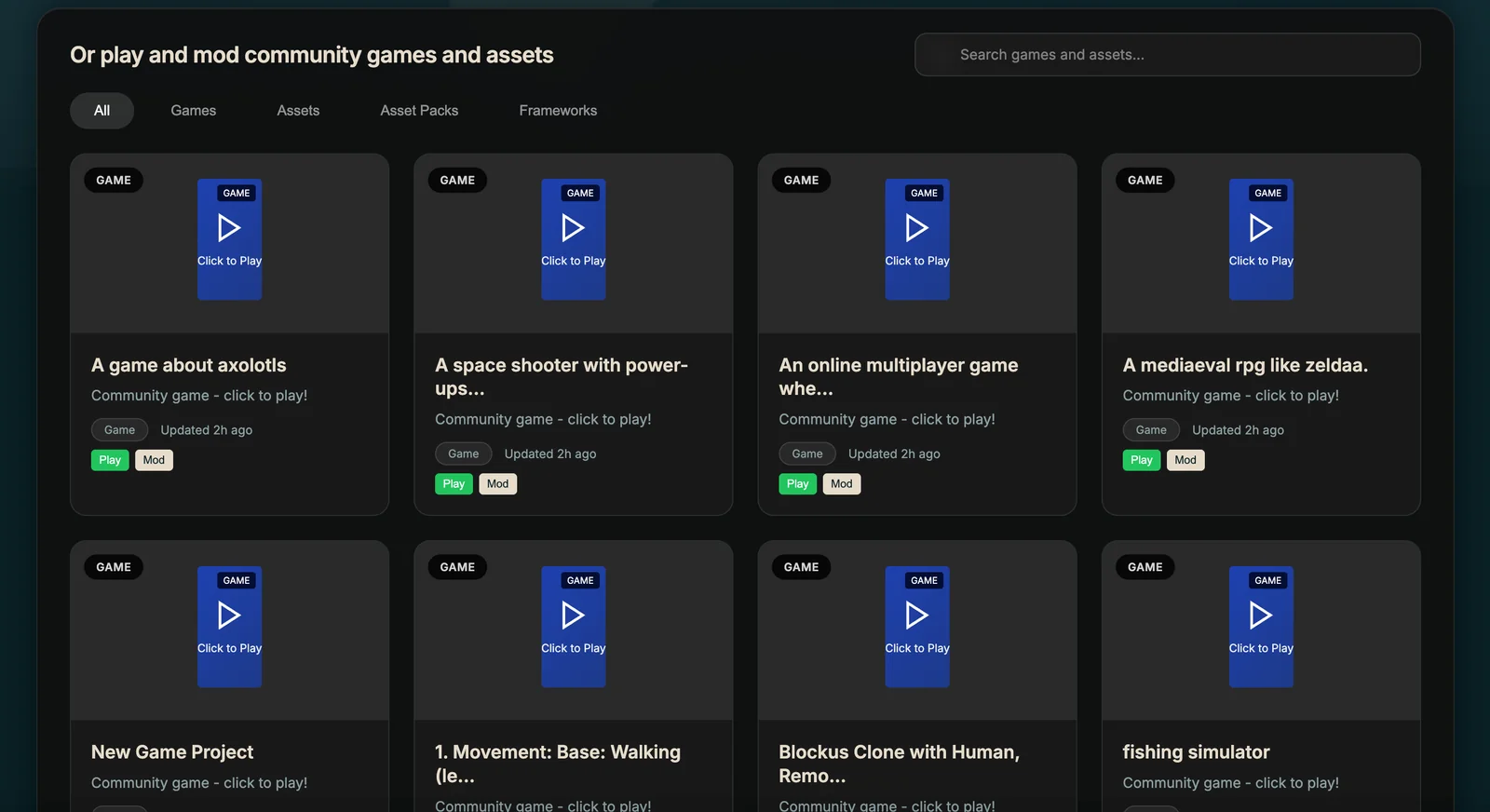Mod the online multiplayer game
The image size is (1490, 812).
point(842,484)
